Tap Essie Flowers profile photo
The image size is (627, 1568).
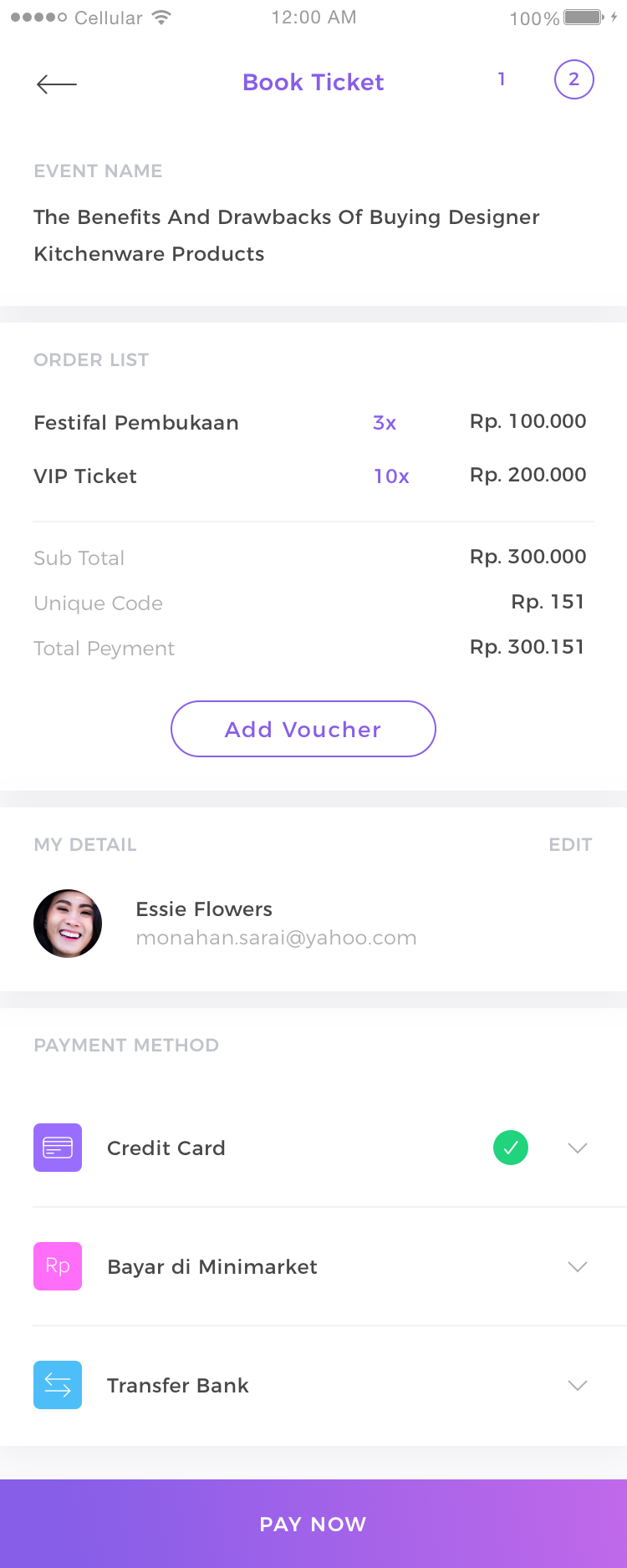[x=68, y=924]
